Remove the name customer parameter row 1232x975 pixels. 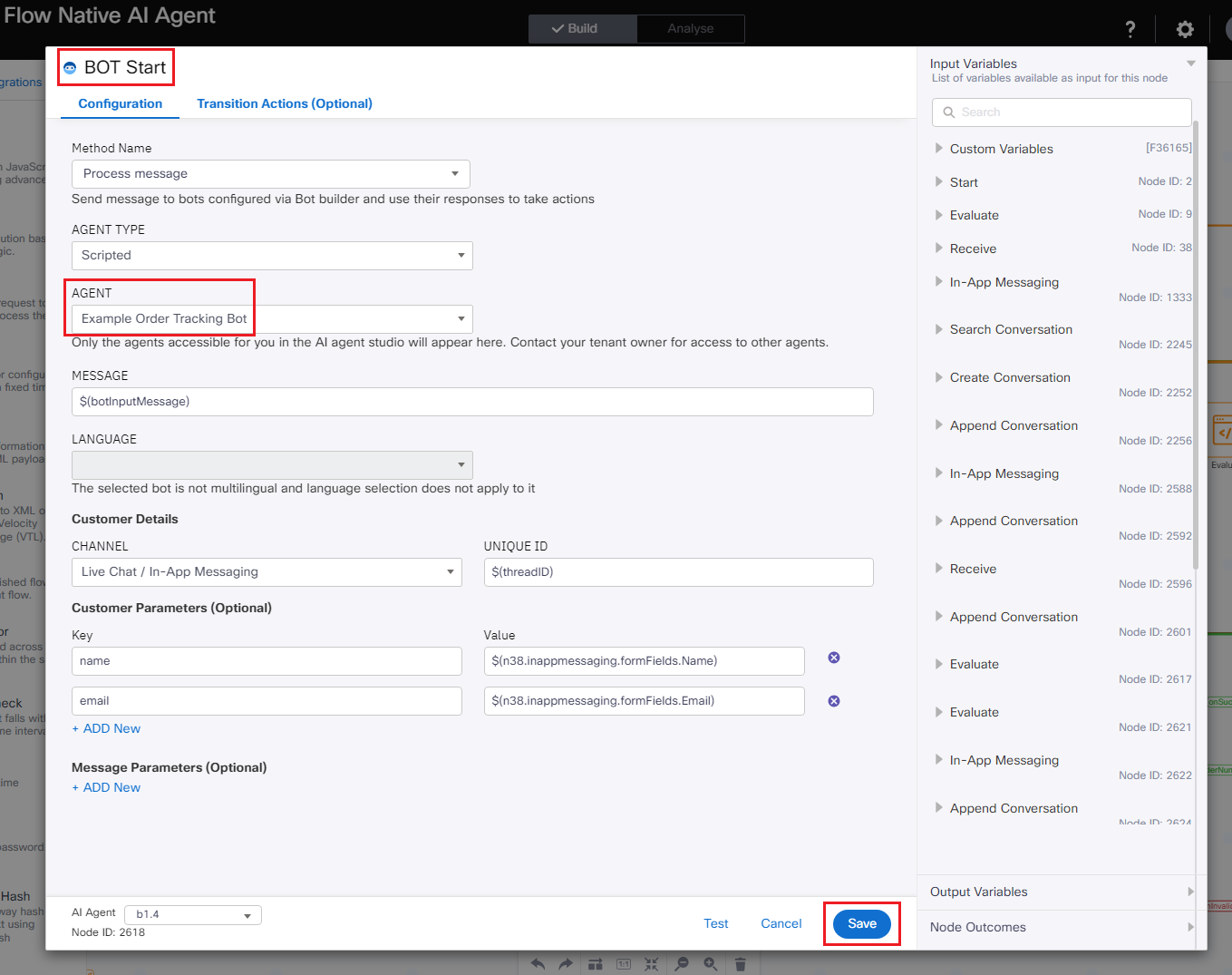pos(833,658)
